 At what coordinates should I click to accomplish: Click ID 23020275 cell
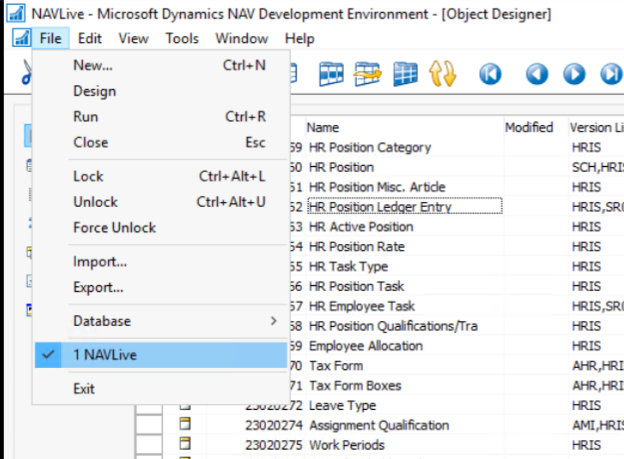pos(256,445)
